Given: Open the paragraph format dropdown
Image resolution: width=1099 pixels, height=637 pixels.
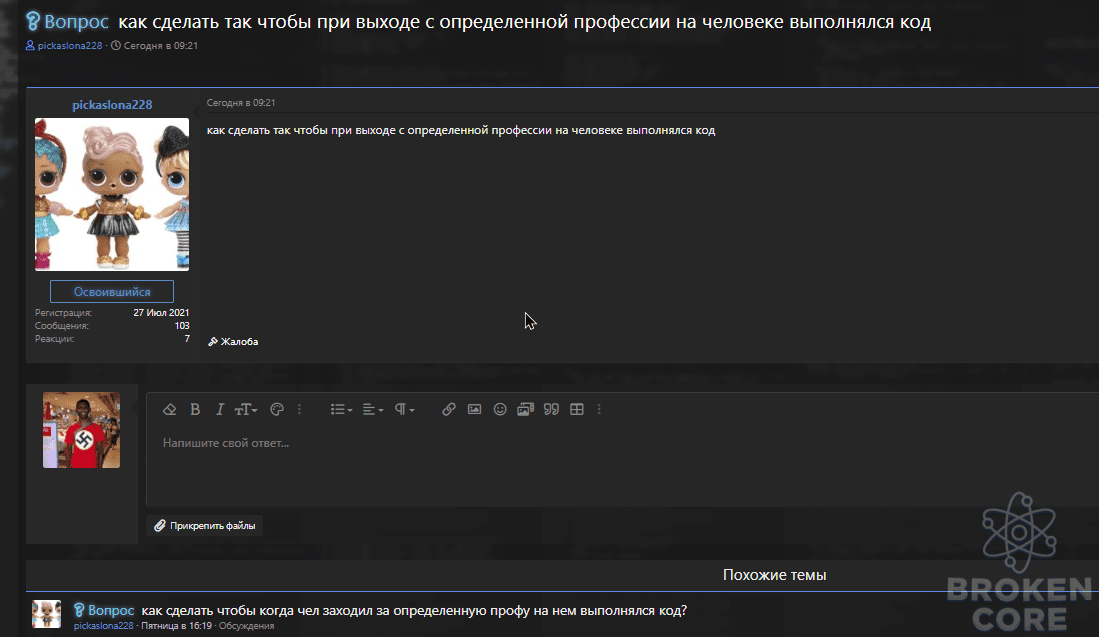Looking at the screenshot, I should coord(404,409).
